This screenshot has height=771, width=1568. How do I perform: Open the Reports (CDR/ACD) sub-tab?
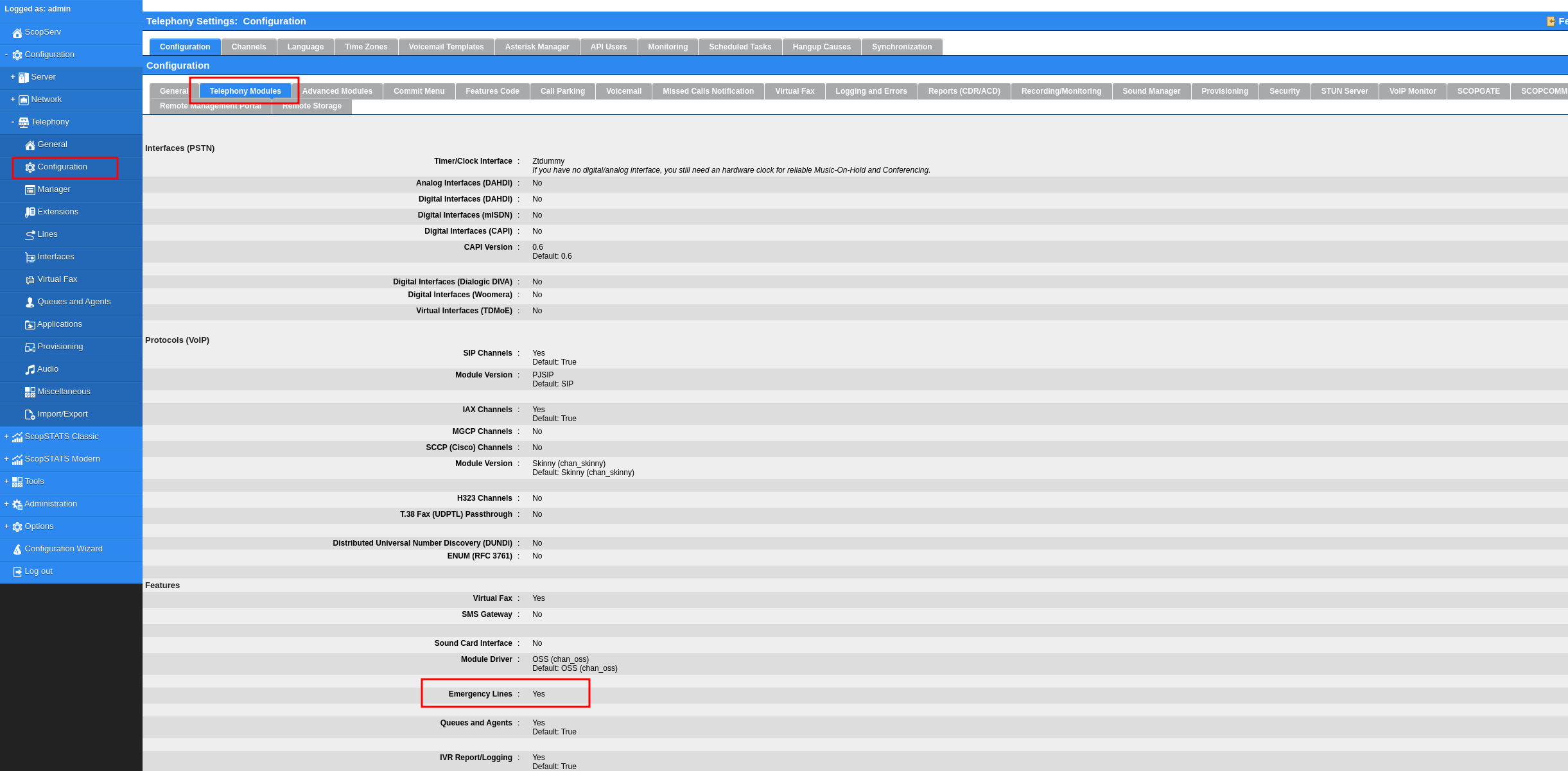pos(964,91)
